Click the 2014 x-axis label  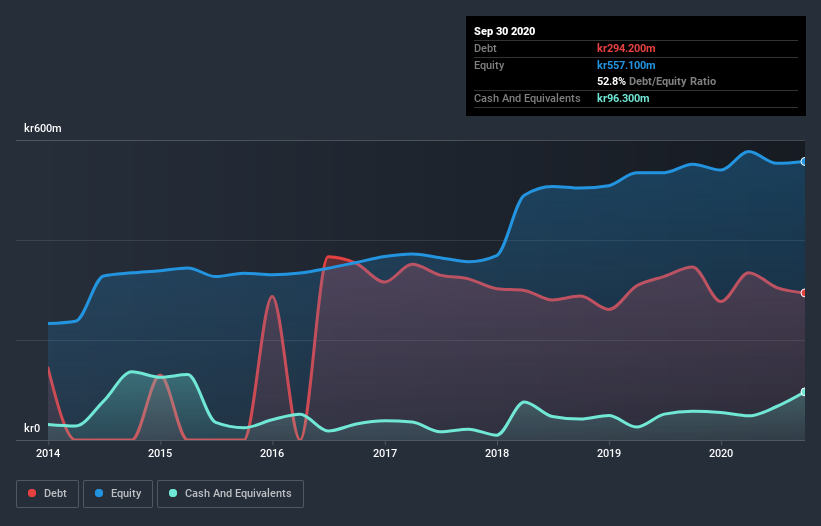click(x=48, y=453)
